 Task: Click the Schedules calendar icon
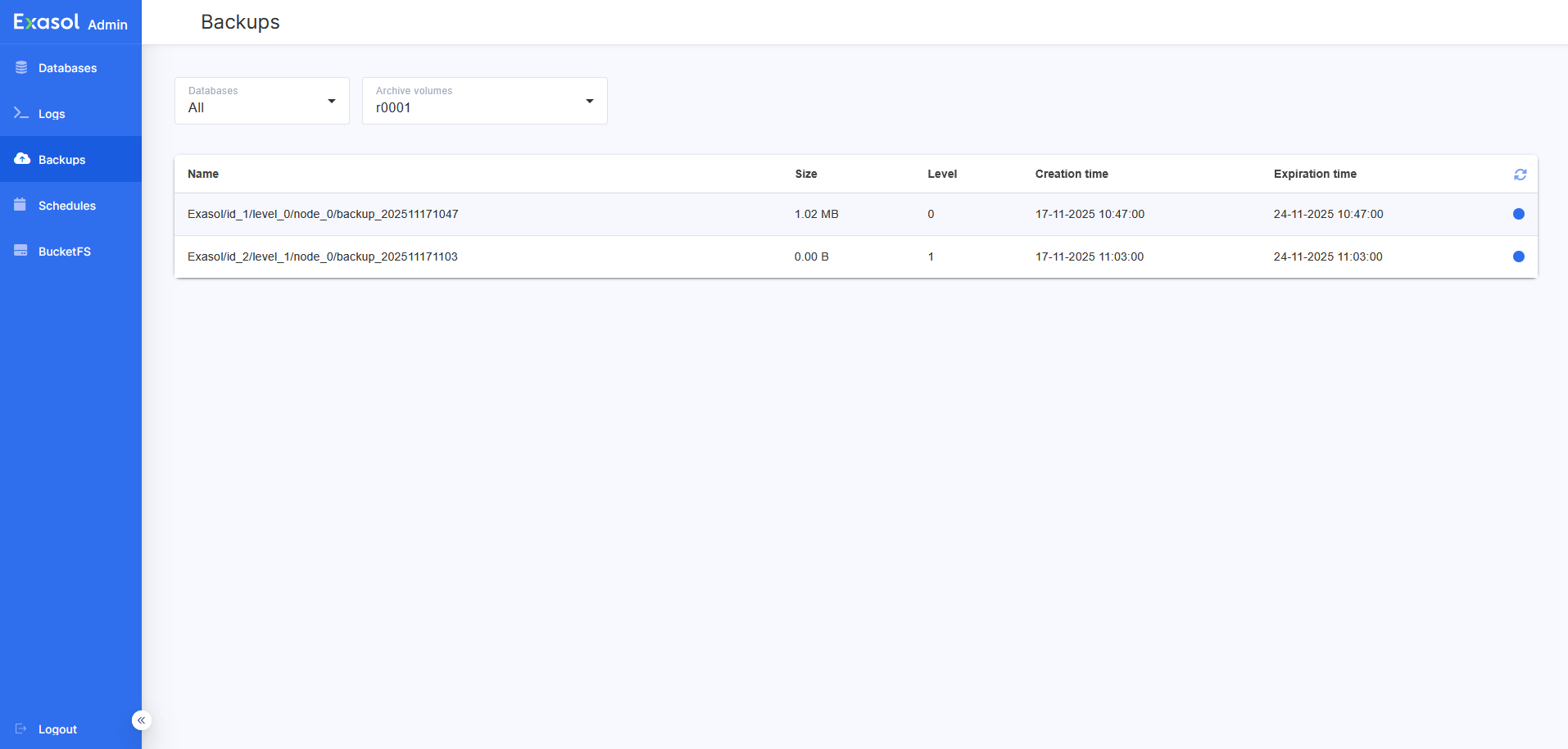20,205
